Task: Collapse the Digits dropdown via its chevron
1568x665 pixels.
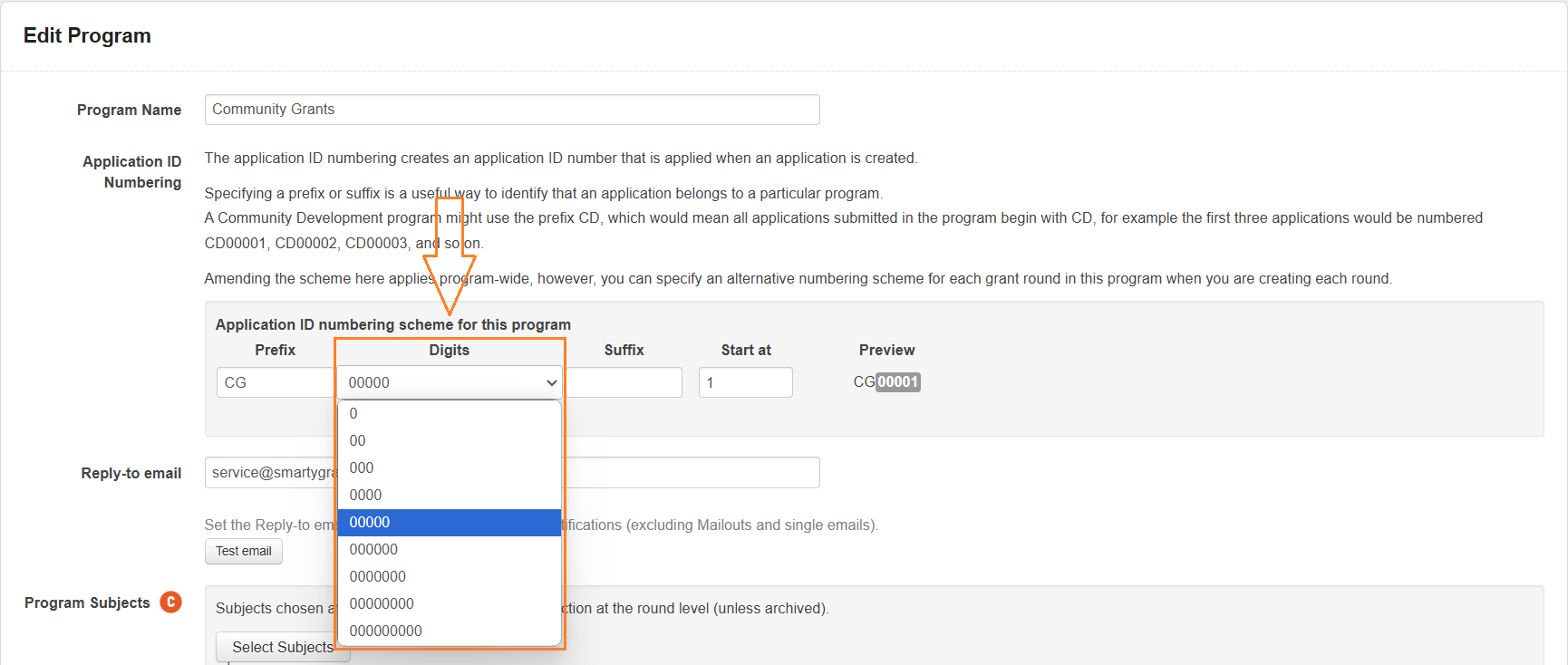Action: [551, 383]
